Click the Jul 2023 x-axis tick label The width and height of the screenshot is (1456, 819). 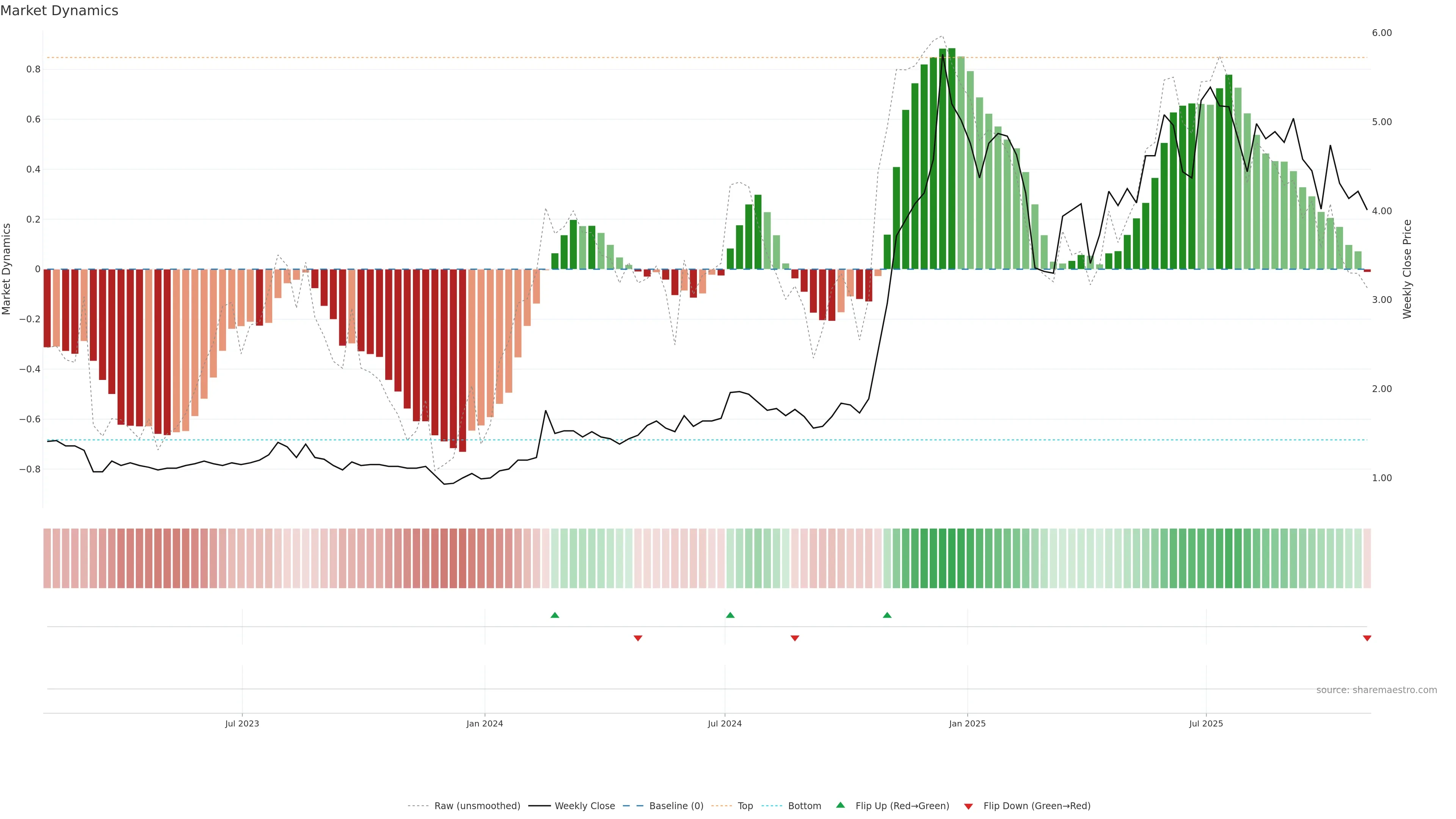pos(242,723)
